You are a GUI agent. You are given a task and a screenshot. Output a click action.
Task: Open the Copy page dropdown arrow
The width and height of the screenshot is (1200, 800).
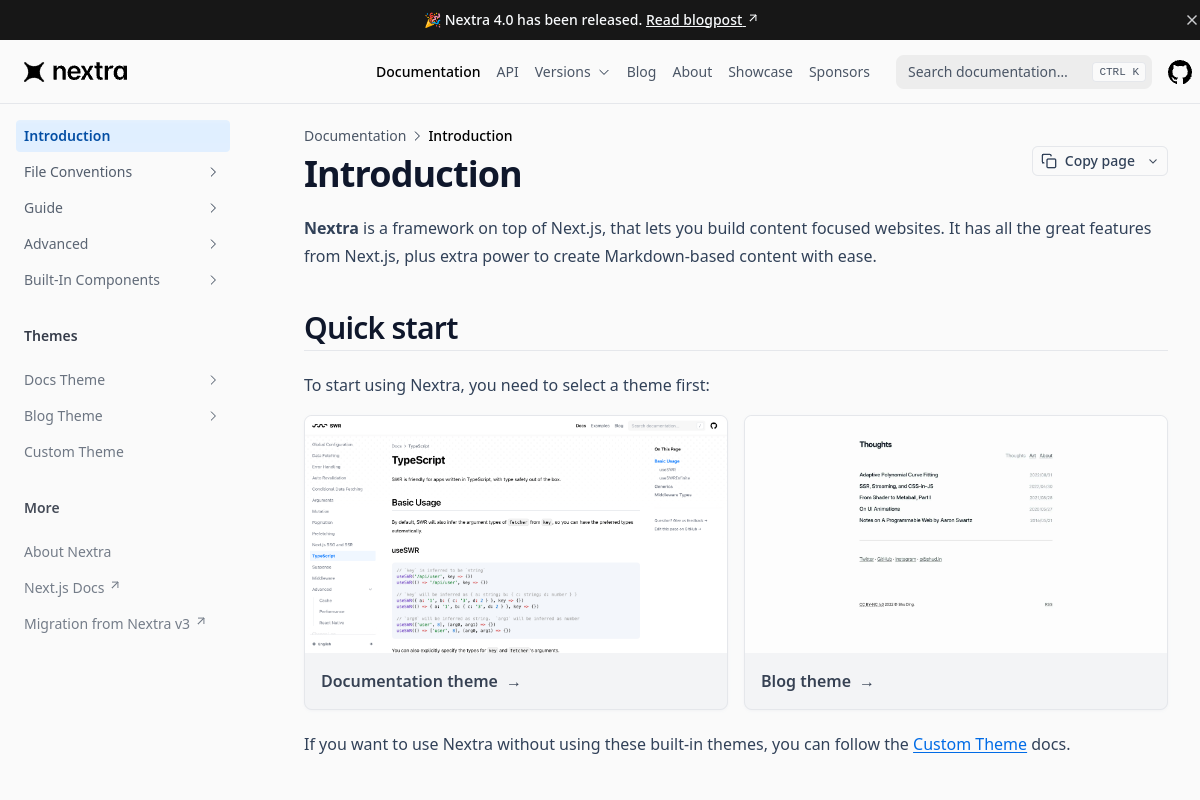(x=1153, y=161)
